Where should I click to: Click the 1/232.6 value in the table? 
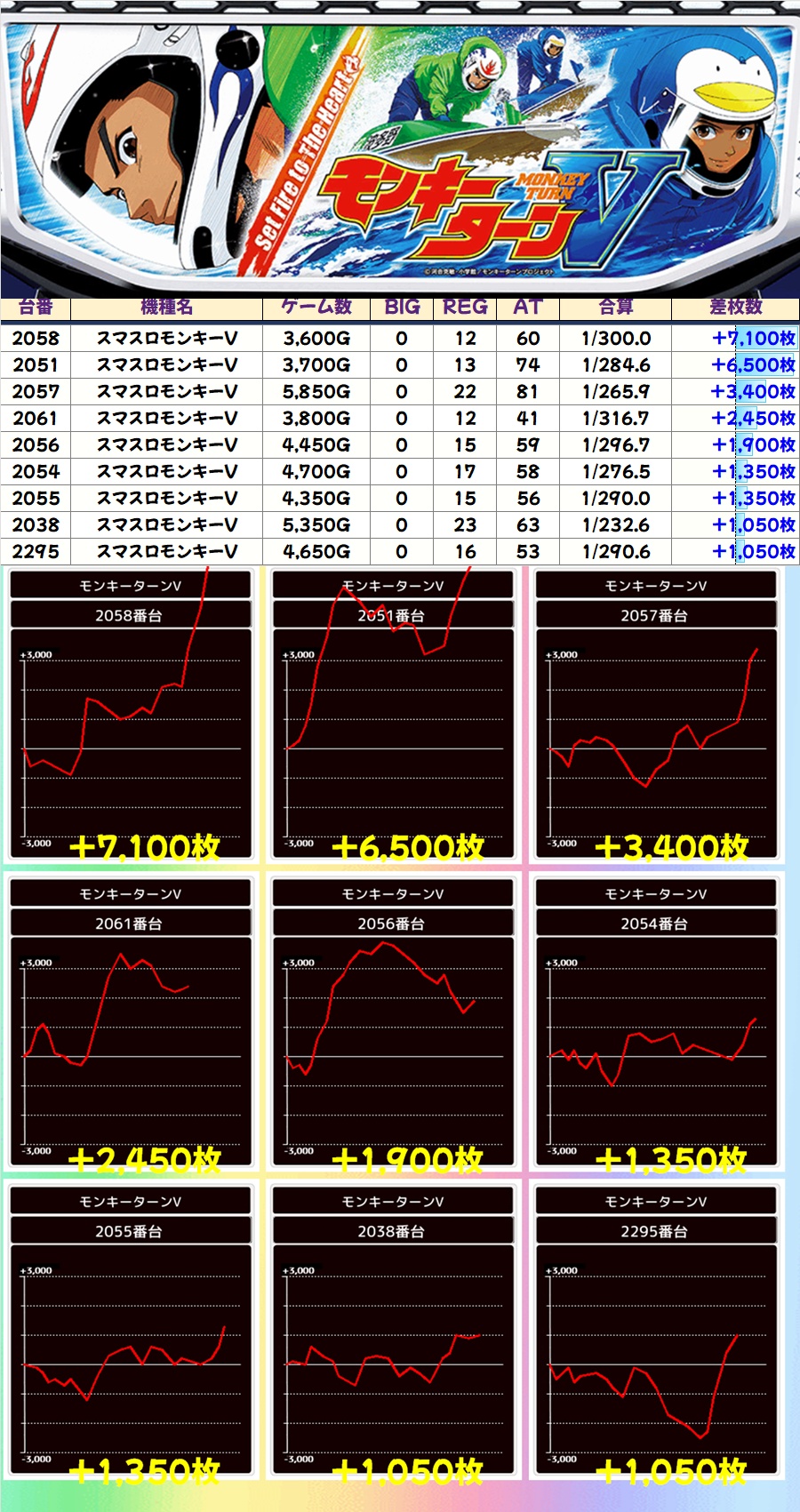615,525
